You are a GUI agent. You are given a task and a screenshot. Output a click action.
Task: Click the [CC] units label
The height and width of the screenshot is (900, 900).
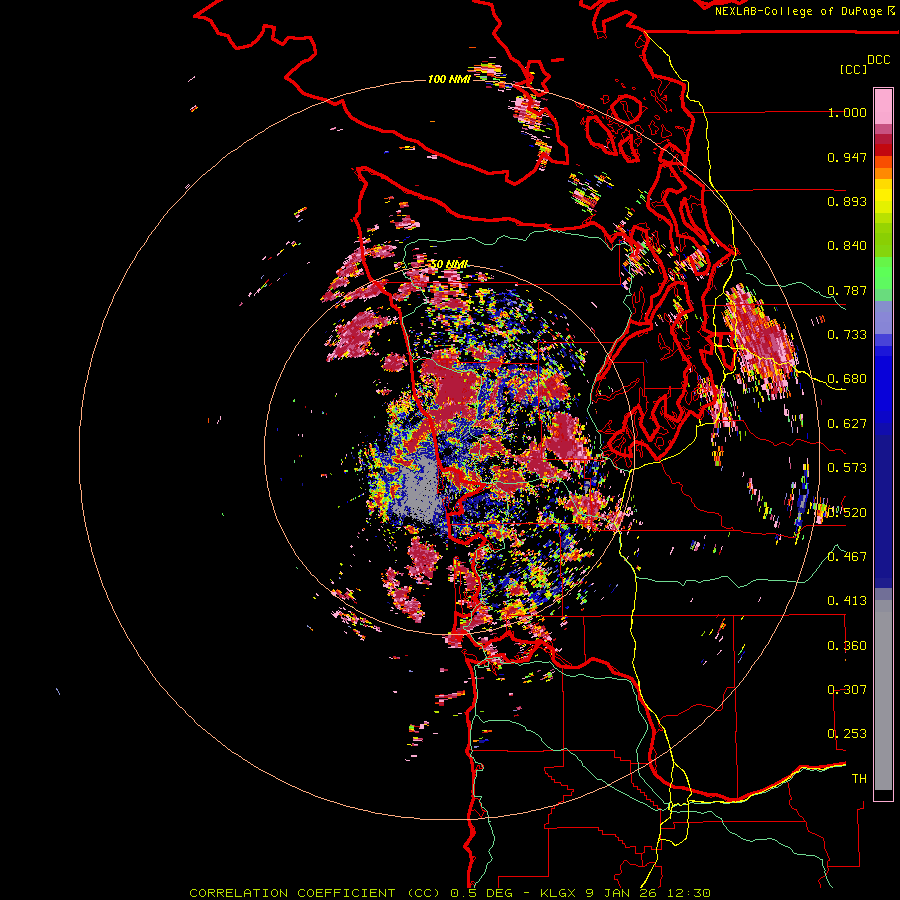click(854, 69)
